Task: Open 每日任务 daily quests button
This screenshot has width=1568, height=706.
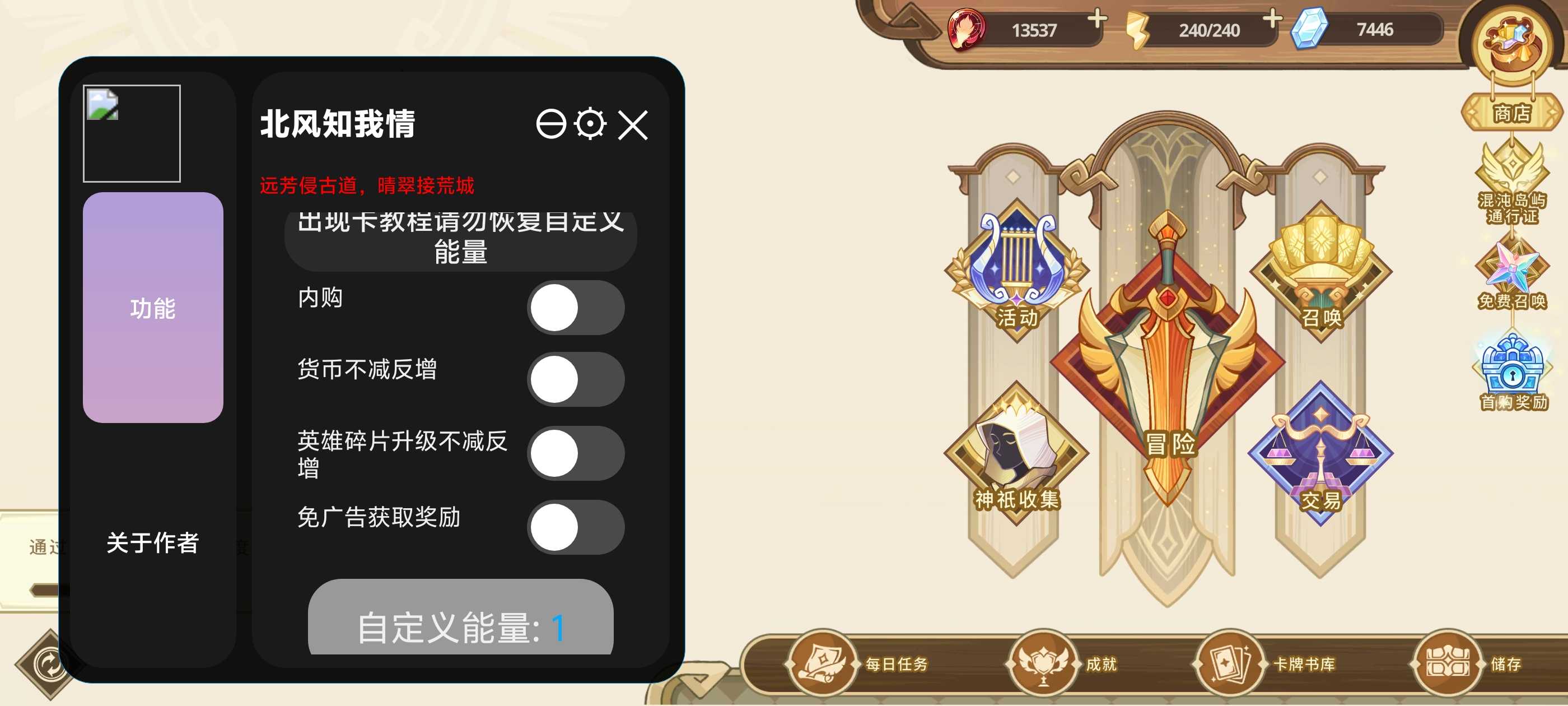Action: (x=858, y=663)
